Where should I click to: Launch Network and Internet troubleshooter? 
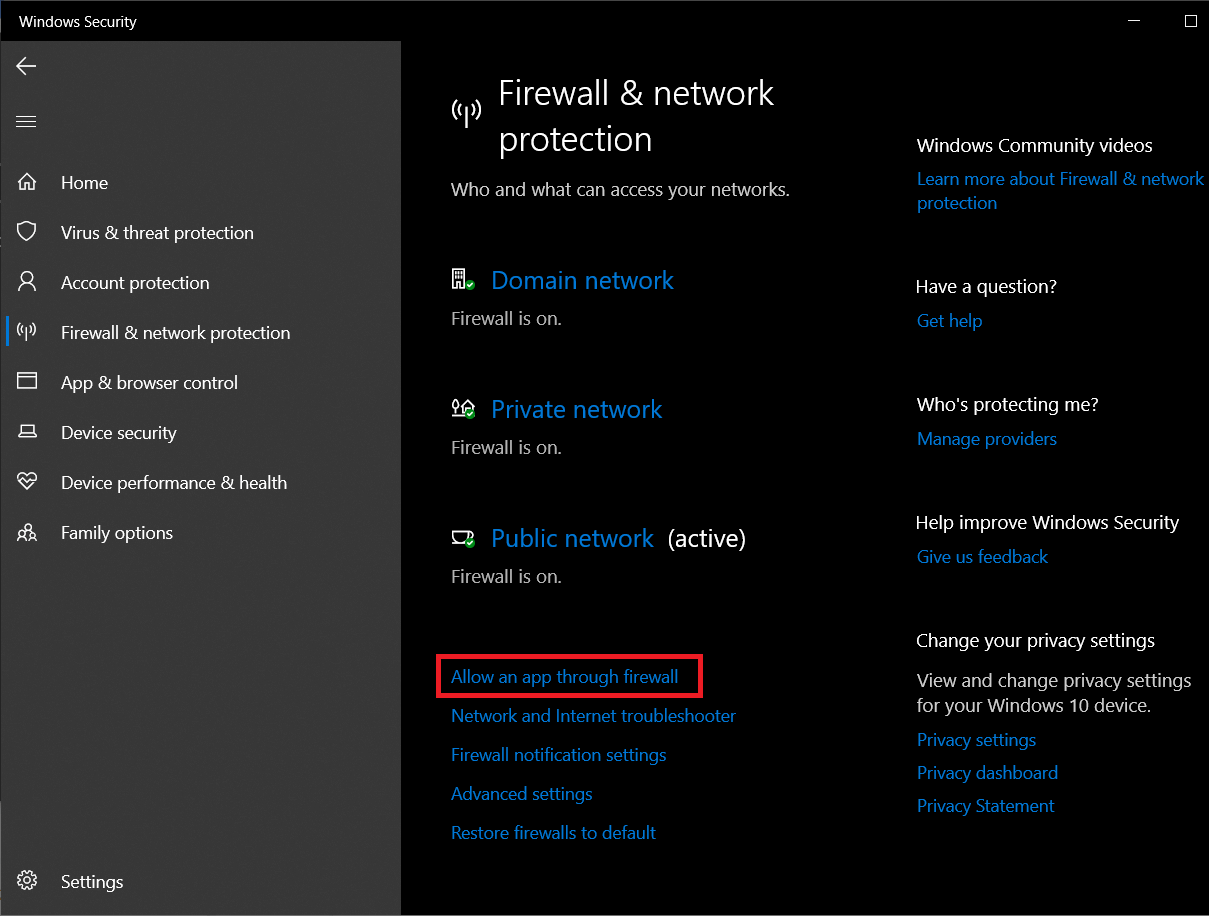[593, 716]
